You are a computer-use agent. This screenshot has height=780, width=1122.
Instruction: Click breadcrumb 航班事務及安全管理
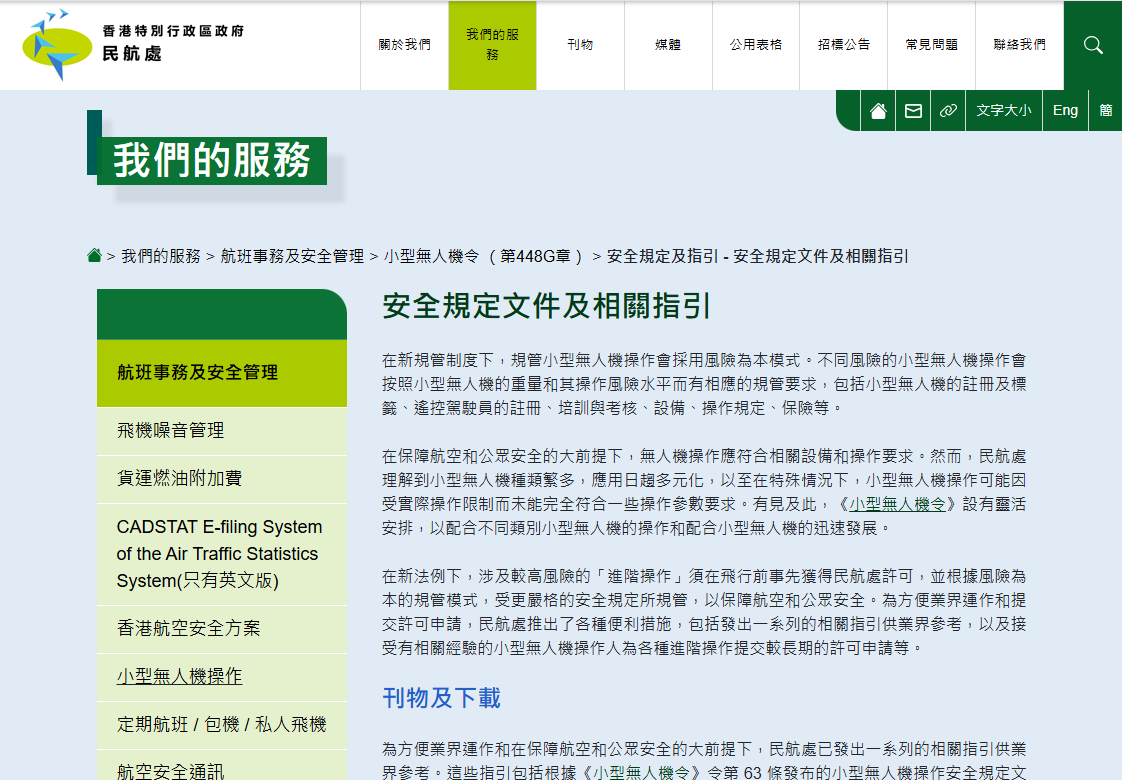click(x=292, y=256)
